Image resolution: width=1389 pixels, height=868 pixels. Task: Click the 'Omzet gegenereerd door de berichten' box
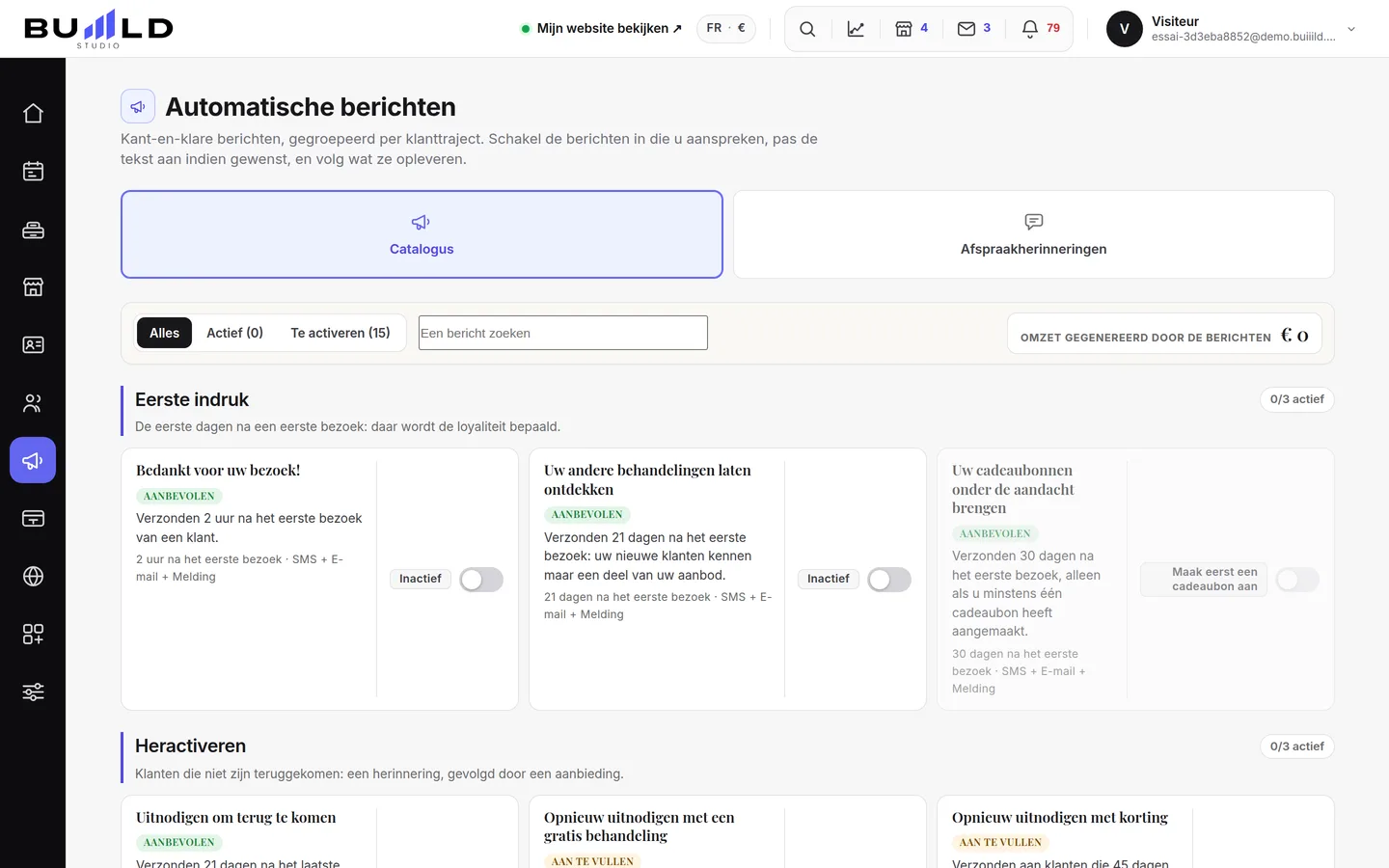click(x=1164, y=335)
